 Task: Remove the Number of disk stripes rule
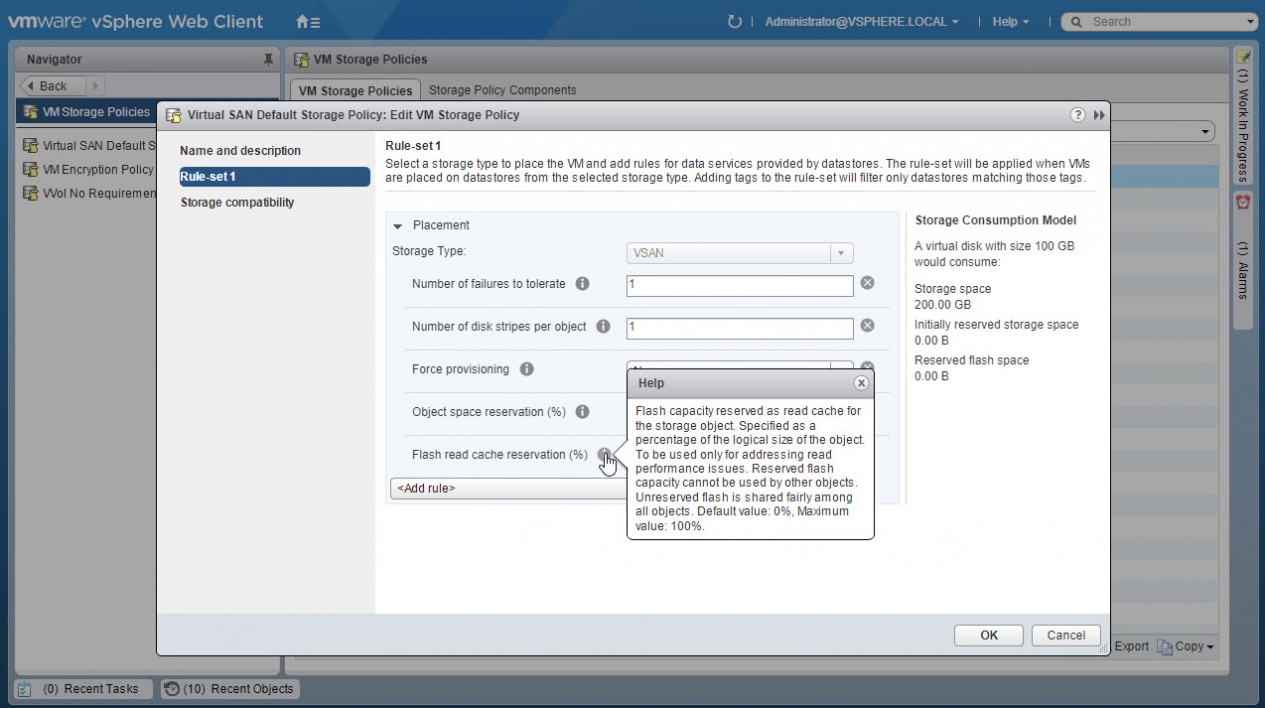pos(868,326)
